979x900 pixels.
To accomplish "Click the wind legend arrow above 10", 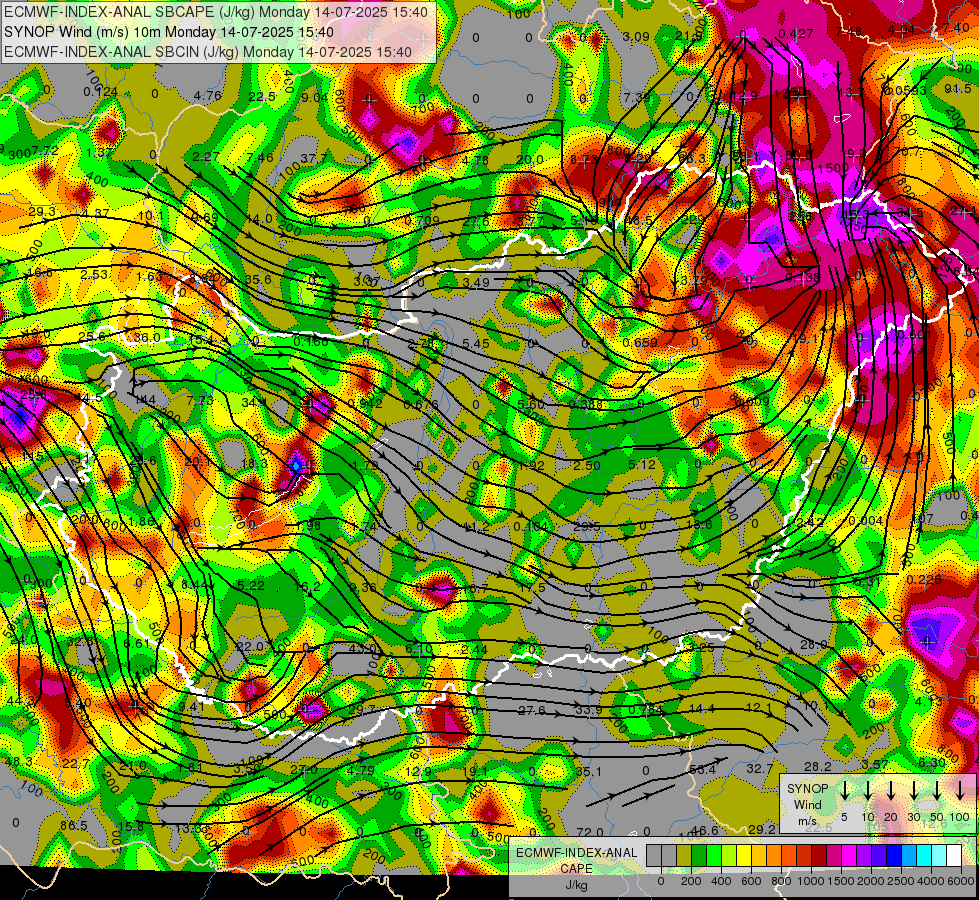I will click(867, 791).
